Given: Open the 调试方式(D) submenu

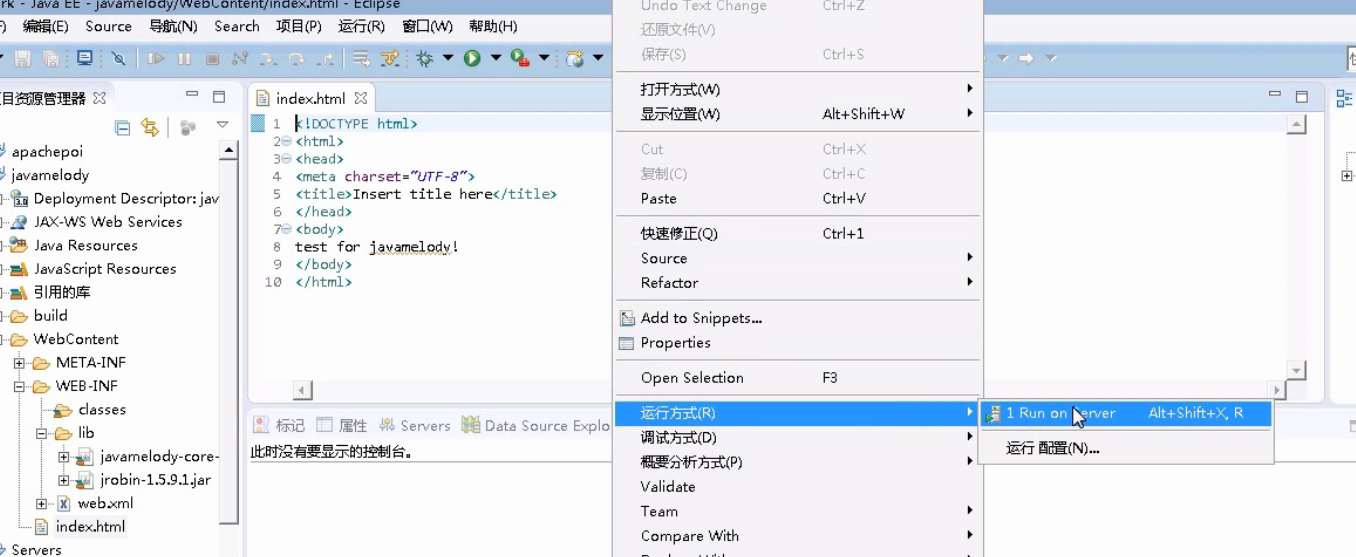Looking at the screenshot, I should coord(797,437).
